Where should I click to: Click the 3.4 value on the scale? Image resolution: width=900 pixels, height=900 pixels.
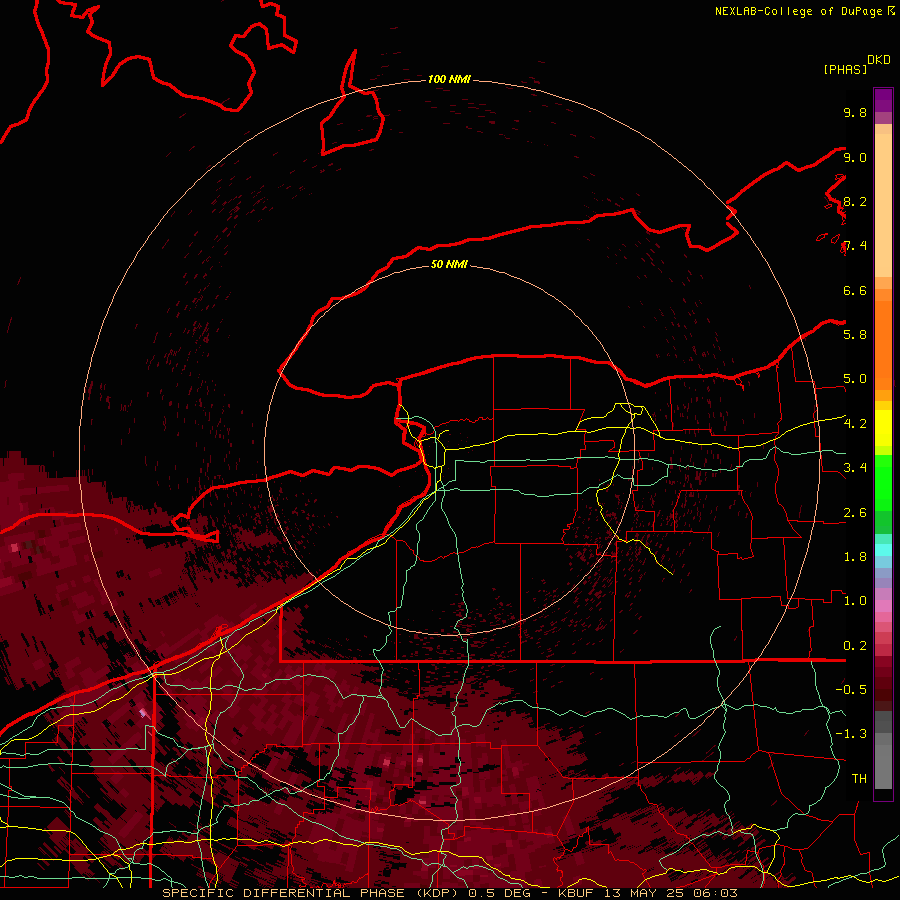pyautogui.click(x=855, y=468)
